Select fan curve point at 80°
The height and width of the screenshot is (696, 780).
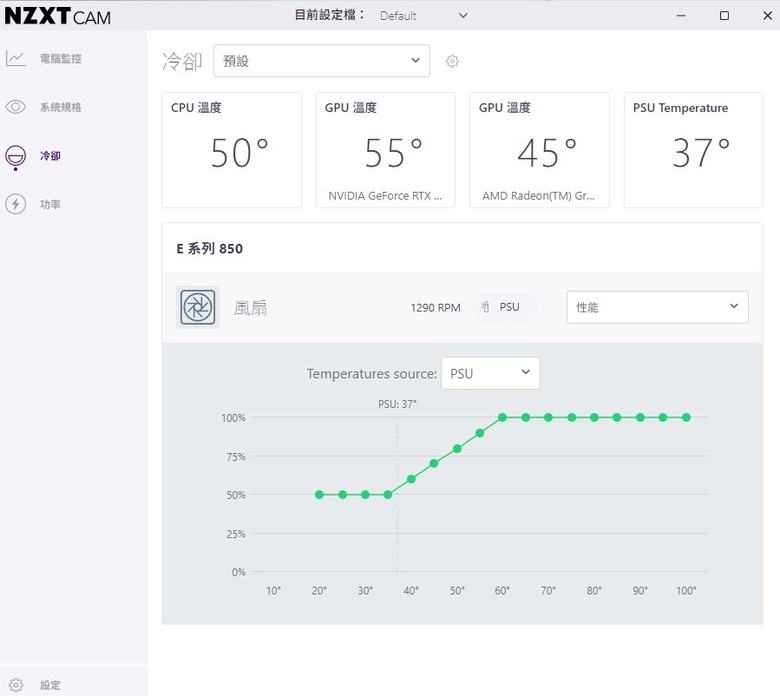pos(594,417)
